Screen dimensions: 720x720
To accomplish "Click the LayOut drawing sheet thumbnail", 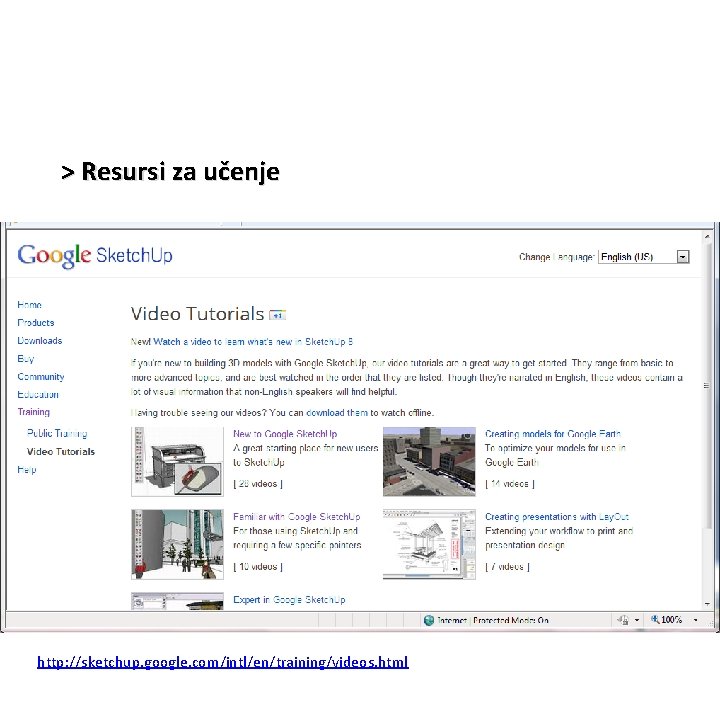I will point(429,544).
